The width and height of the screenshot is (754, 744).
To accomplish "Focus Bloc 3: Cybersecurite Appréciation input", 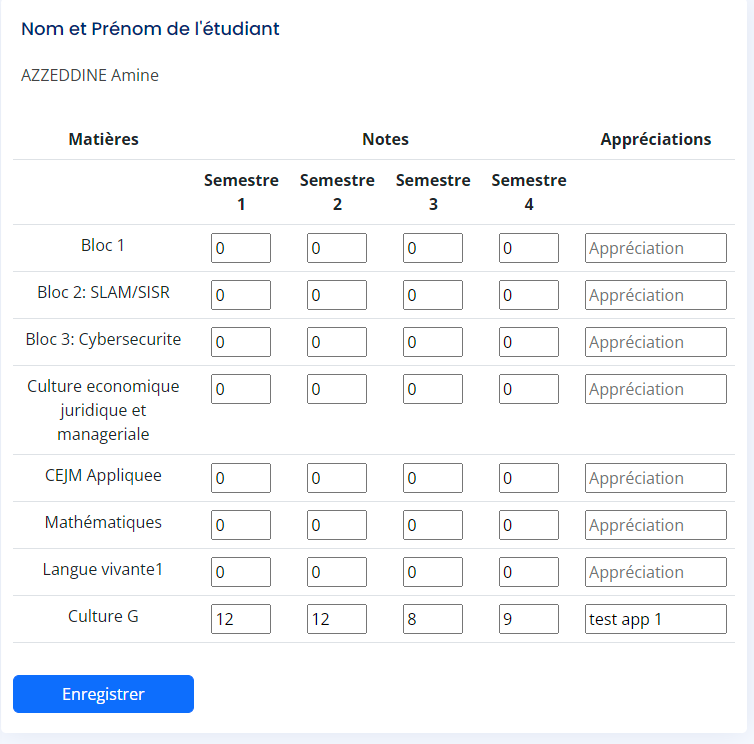I will pyautogui.click(x=655, y=342).
